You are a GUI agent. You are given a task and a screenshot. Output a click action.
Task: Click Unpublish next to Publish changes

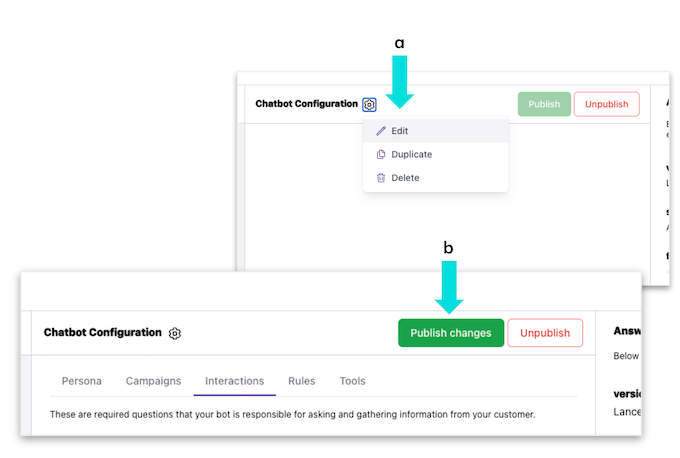pyautogui.click(x=545, y=333)
